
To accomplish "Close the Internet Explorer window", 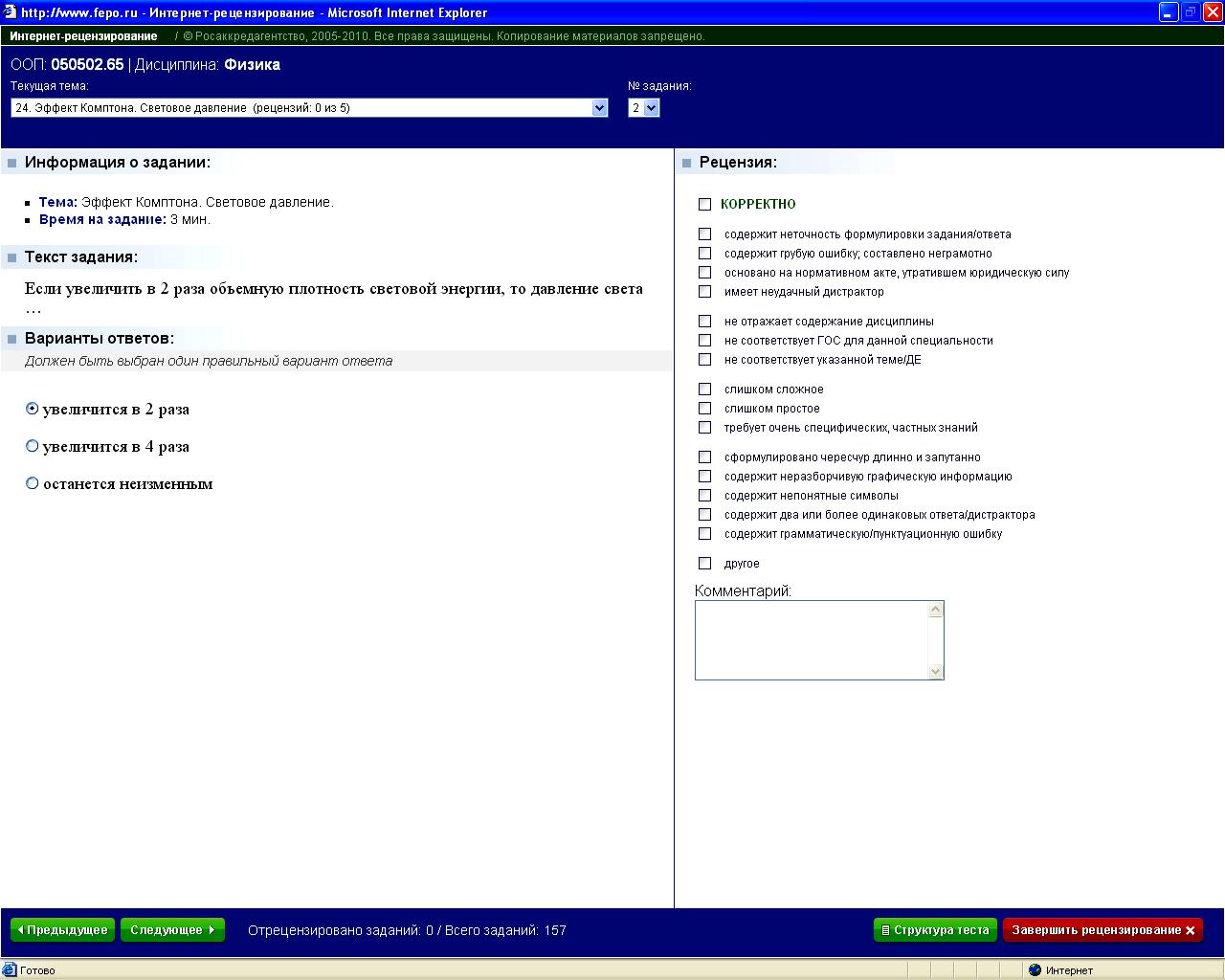I will click(x=1211, y=12).
